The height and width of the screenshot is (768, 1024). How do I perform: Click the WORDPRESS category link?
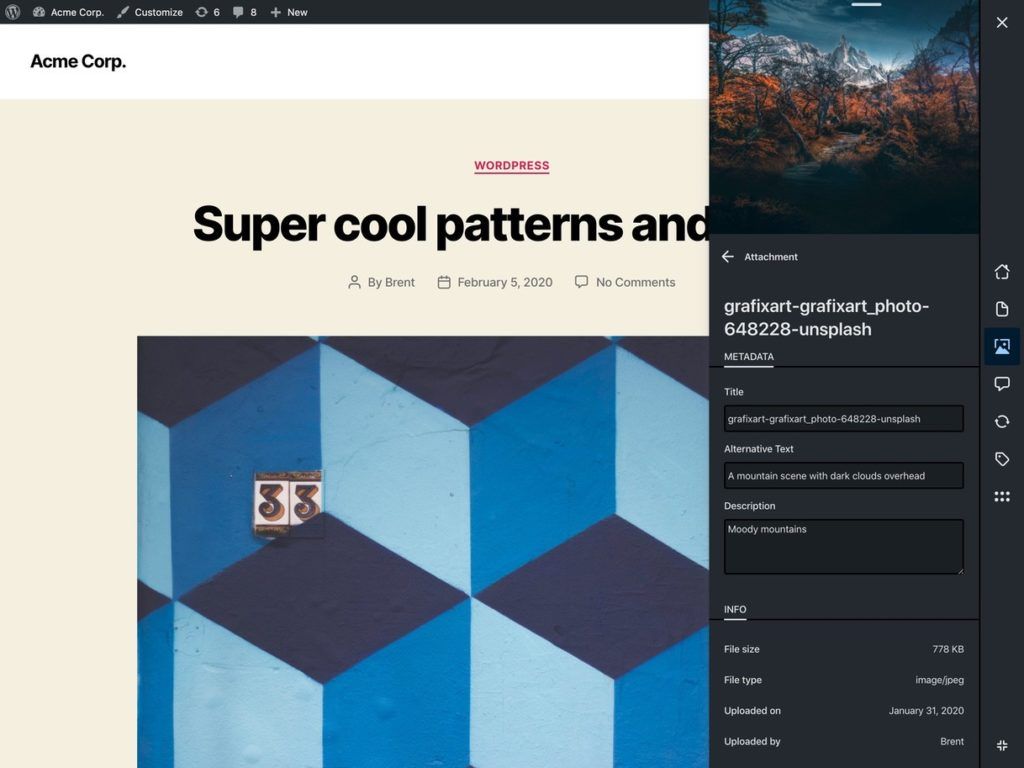pos(511,166)
